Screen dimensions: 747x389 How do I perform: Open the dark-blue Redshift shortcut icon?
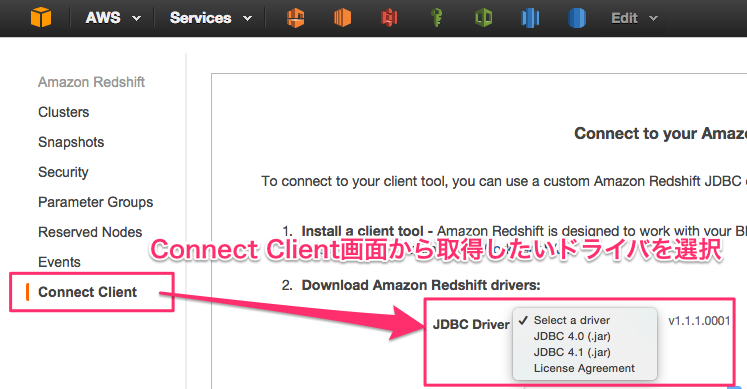point(577,18)
